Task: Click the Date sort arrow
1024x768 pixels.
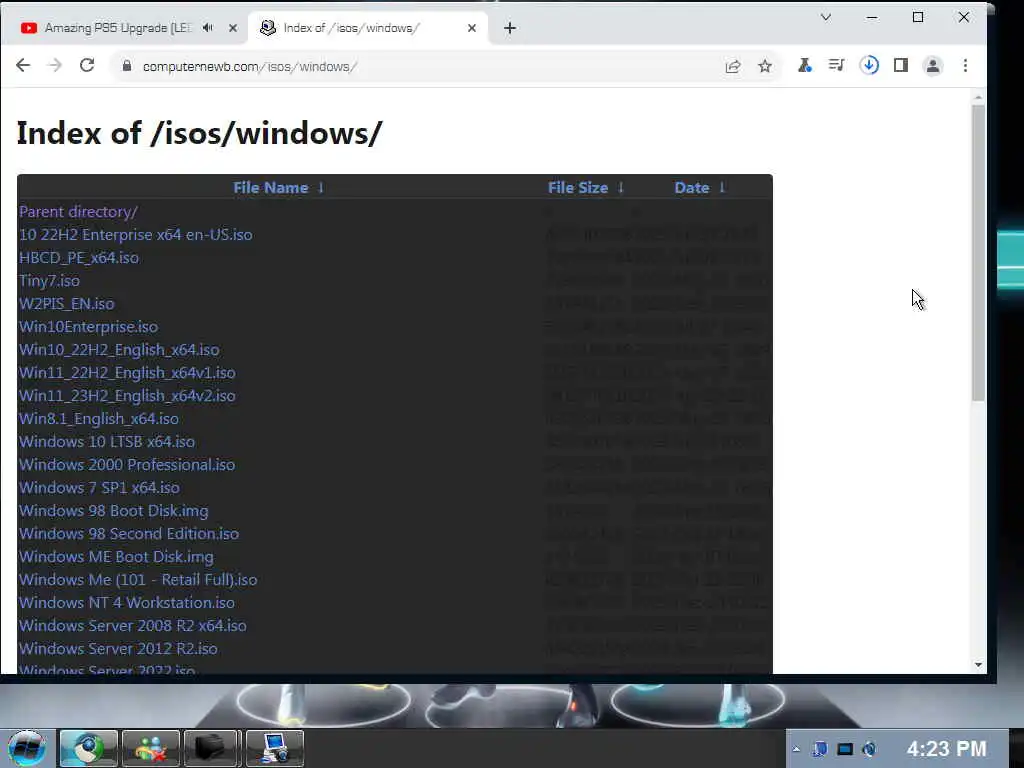Action: coord(722,187)
